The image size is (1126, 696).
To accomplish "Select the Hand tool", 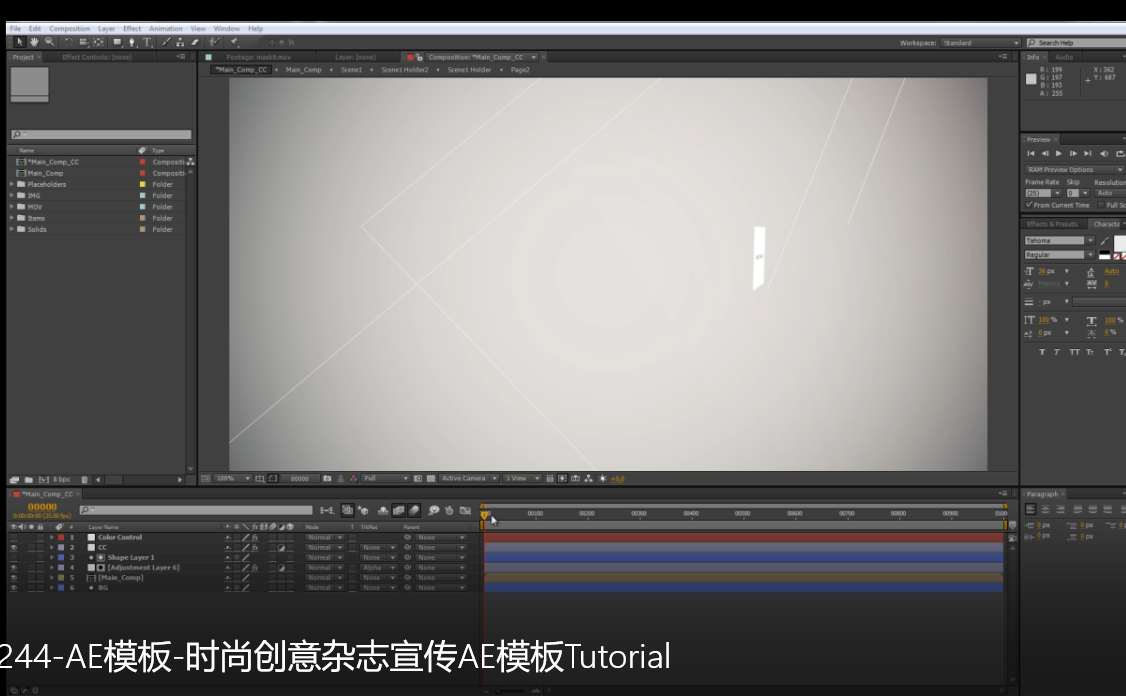I will 34,42.
